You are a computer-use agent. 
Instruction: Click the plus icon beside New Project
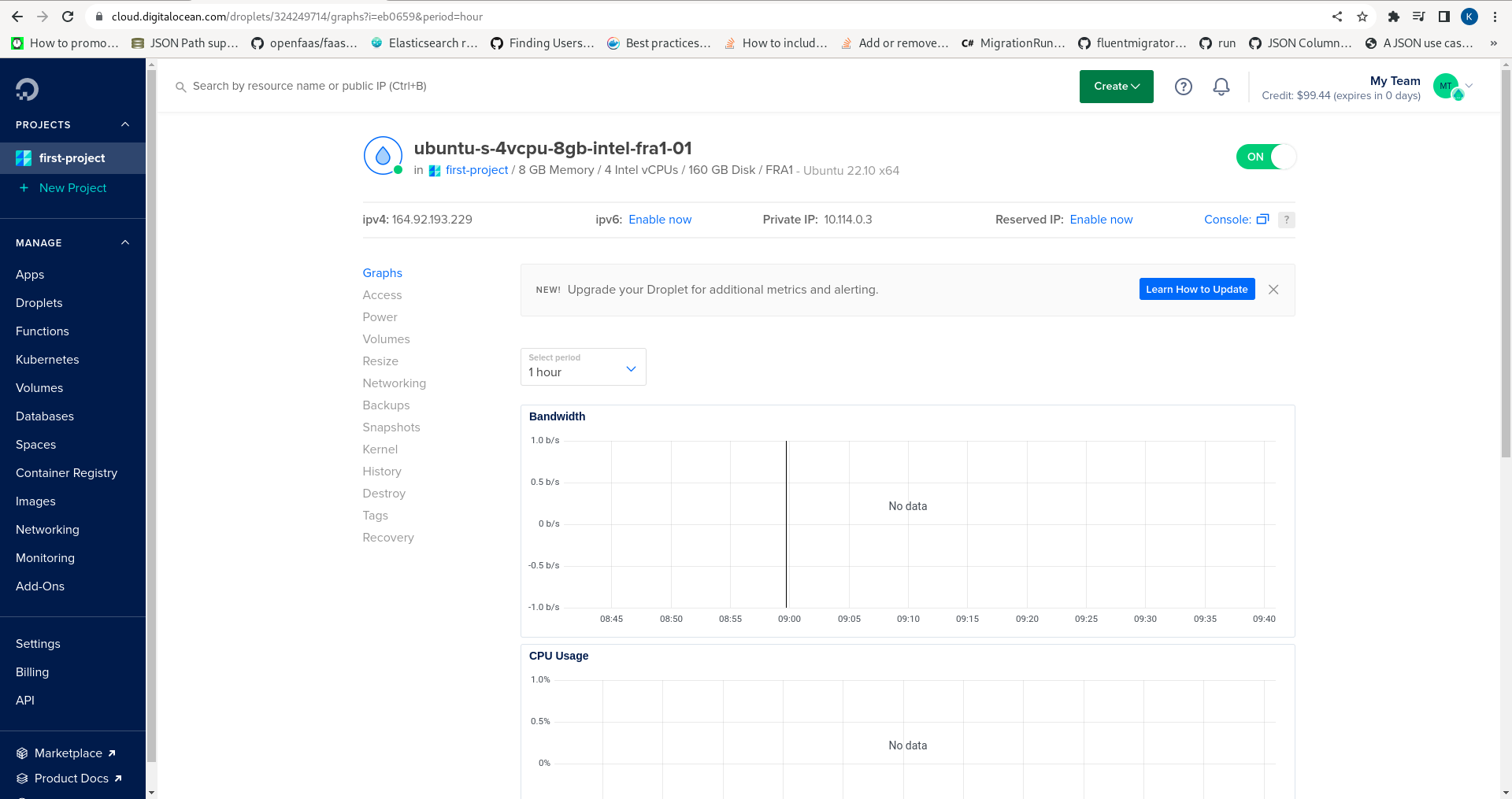click(x=24, y=188)
